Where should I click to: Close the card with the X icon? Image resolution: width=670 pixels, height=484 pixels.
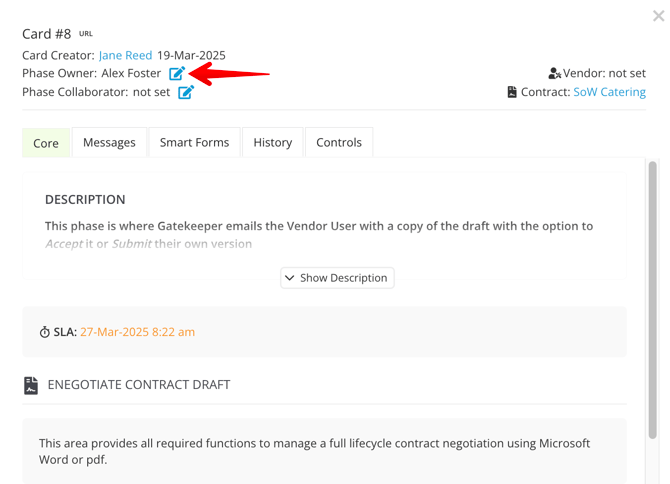point(658,16)
